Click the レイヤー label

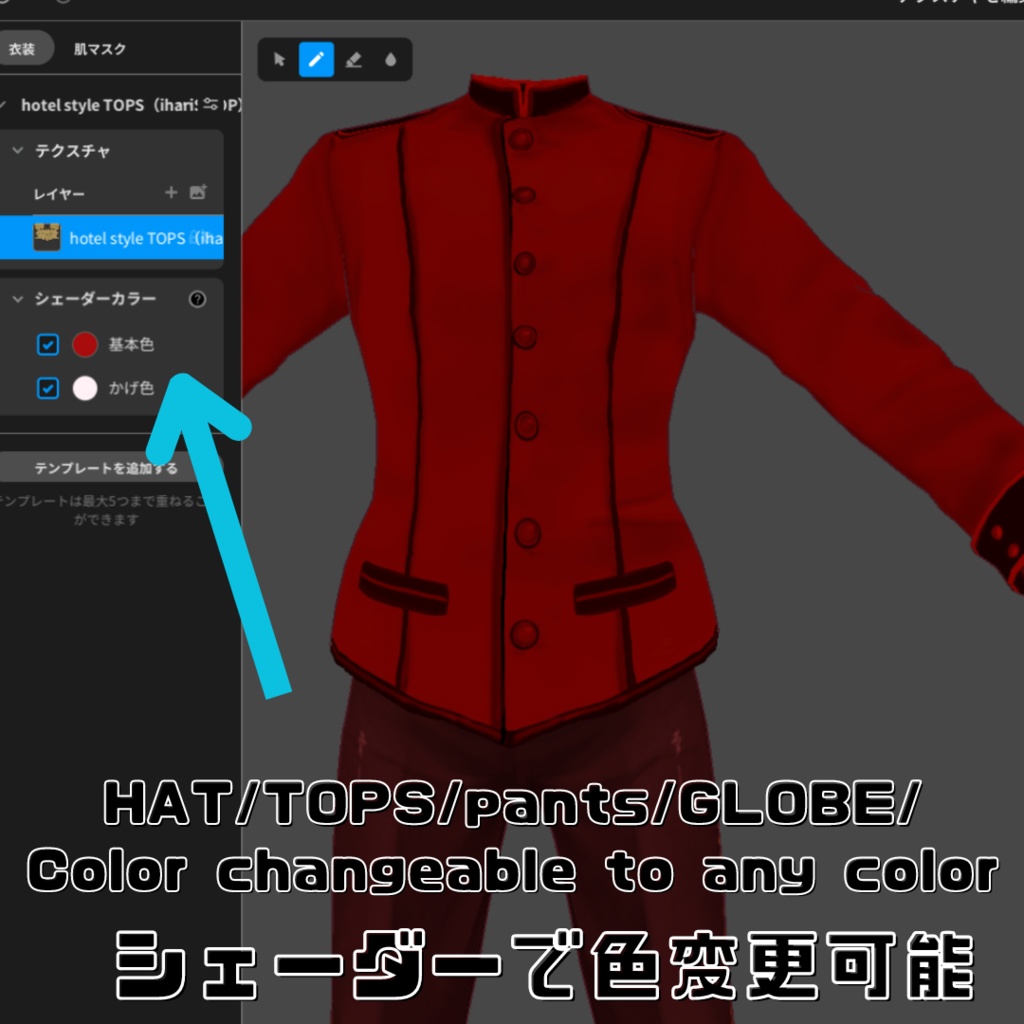(59, 193)
